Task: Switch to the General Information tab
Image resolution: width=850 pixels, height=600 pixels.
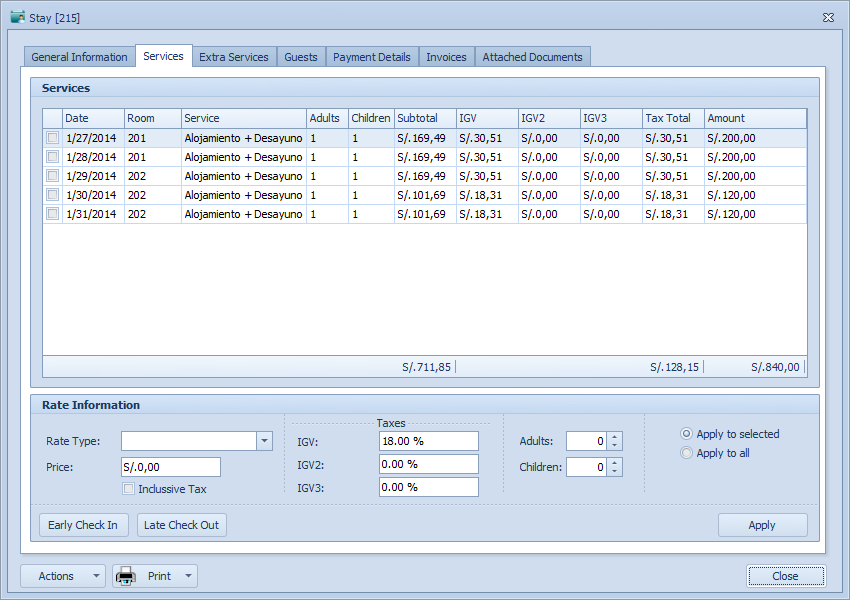Action: click(78, 57)
